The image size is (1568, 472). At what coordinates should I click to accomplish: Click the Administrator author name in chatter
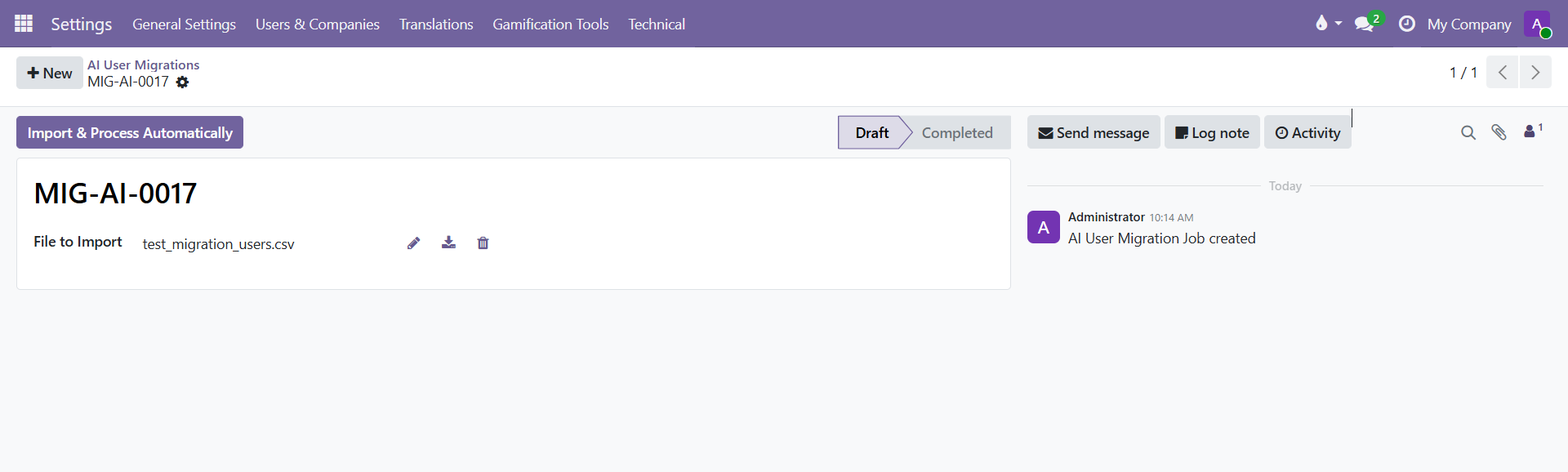point(1106,217)
